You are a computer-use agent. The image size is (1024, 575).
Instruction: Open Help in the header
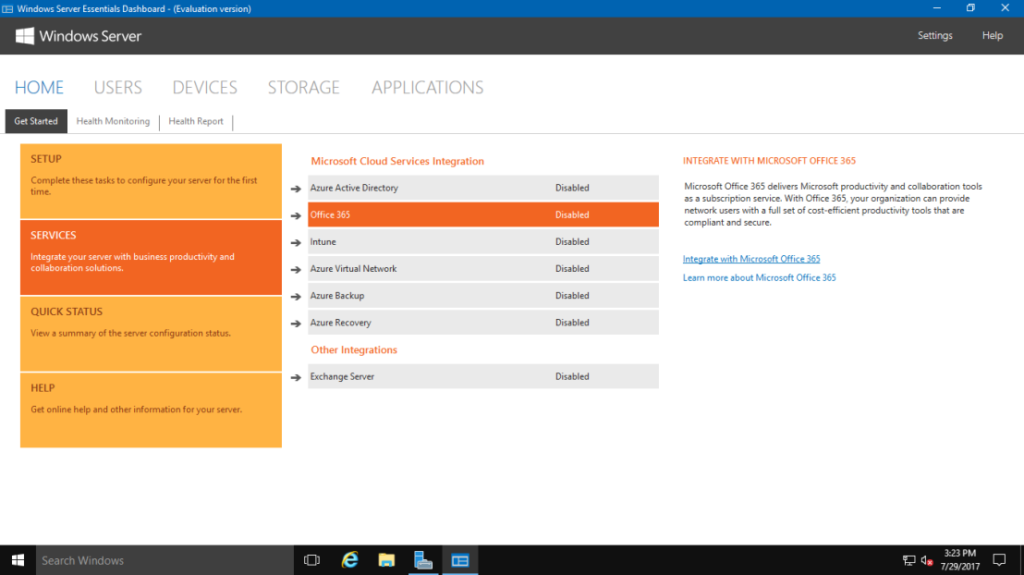[992, 35]
